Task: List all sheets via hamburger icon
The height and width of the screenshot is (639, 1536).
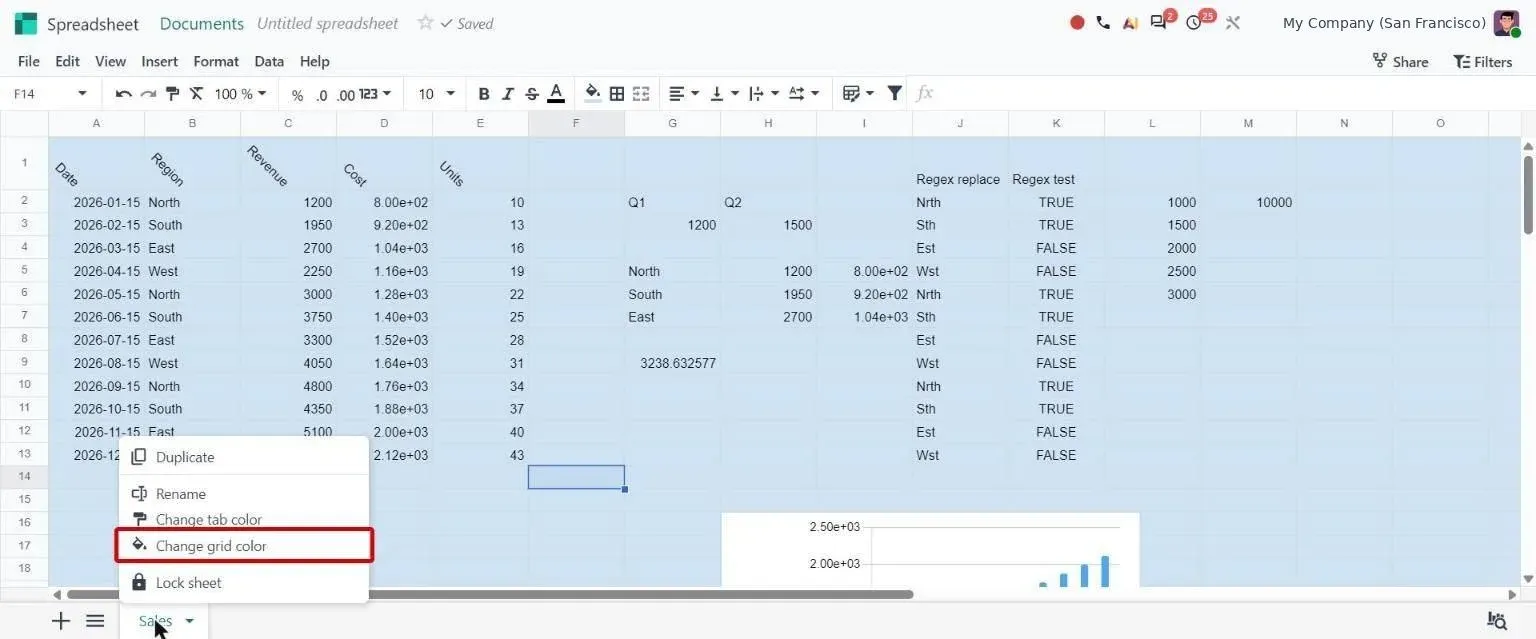Action: 95,621
